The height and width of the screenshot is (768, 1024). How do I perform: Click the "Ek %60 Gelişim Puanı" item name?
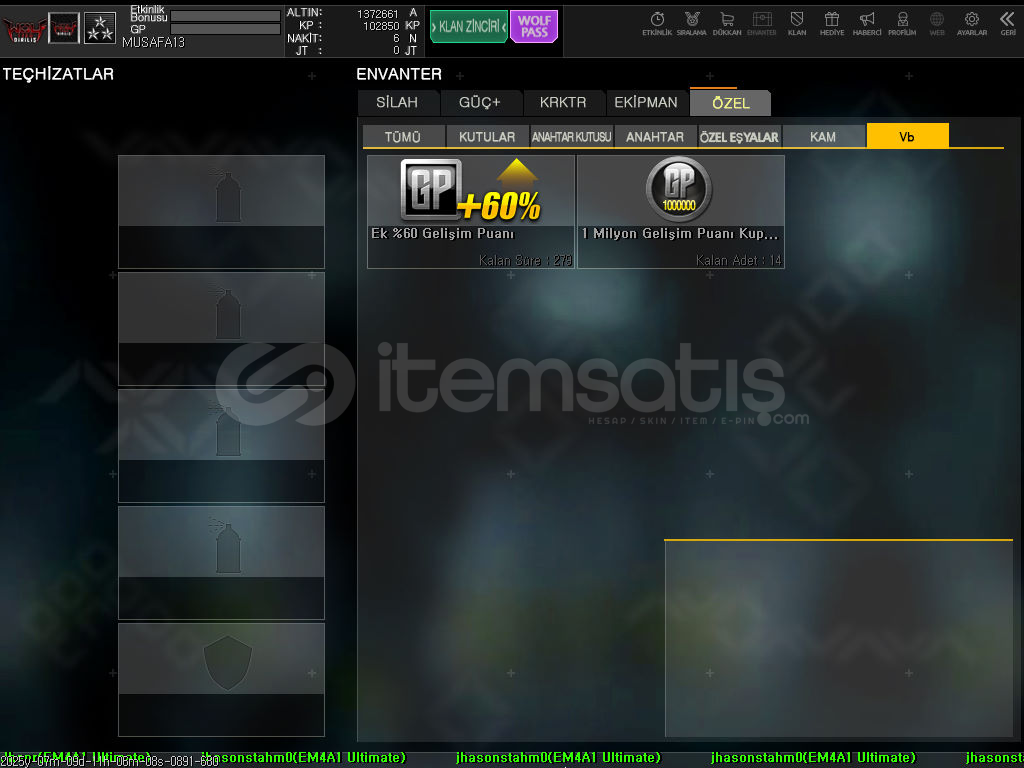443,233
